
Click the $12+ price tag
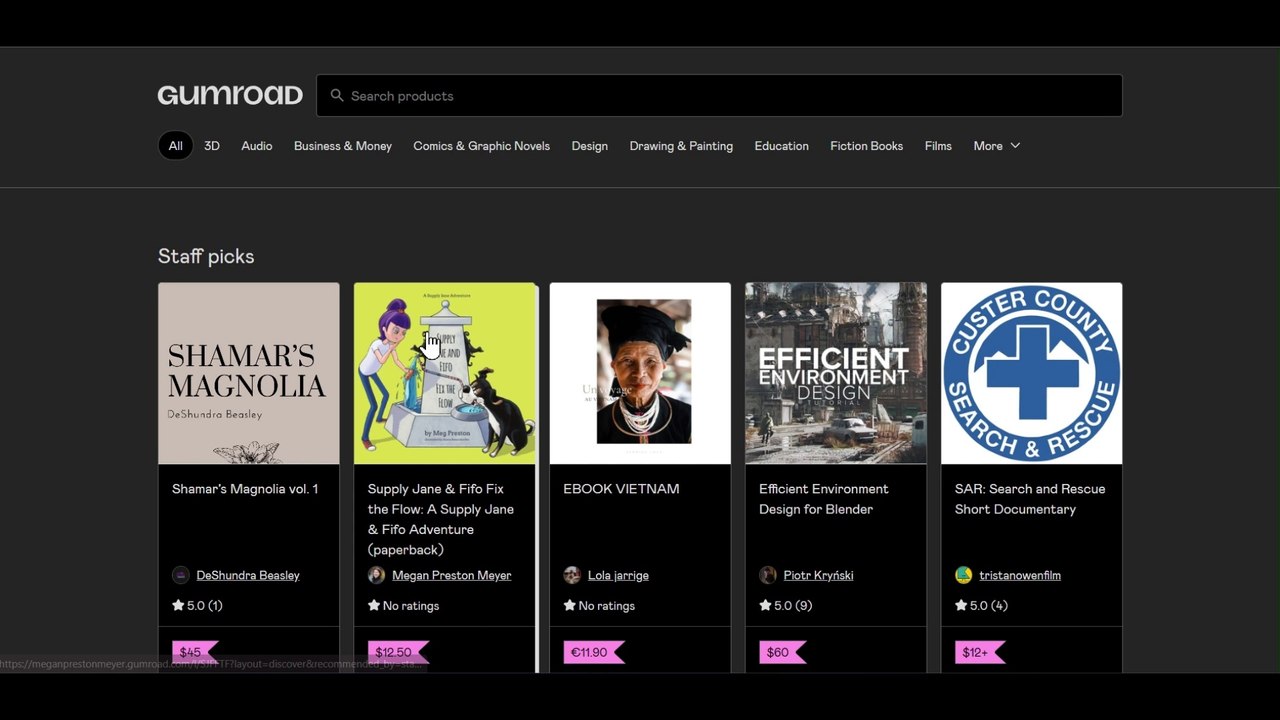click(980, 653)
